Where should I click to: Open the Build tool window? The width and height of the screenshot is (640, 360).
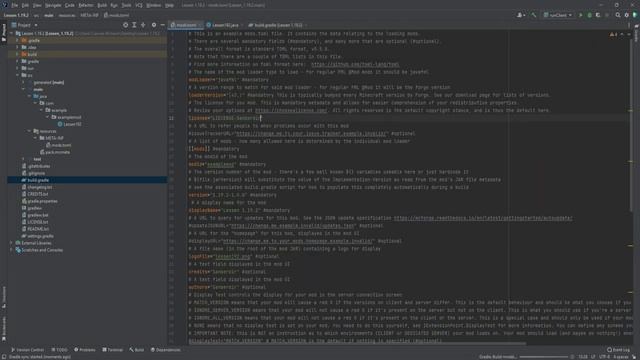tap(137, 350)
